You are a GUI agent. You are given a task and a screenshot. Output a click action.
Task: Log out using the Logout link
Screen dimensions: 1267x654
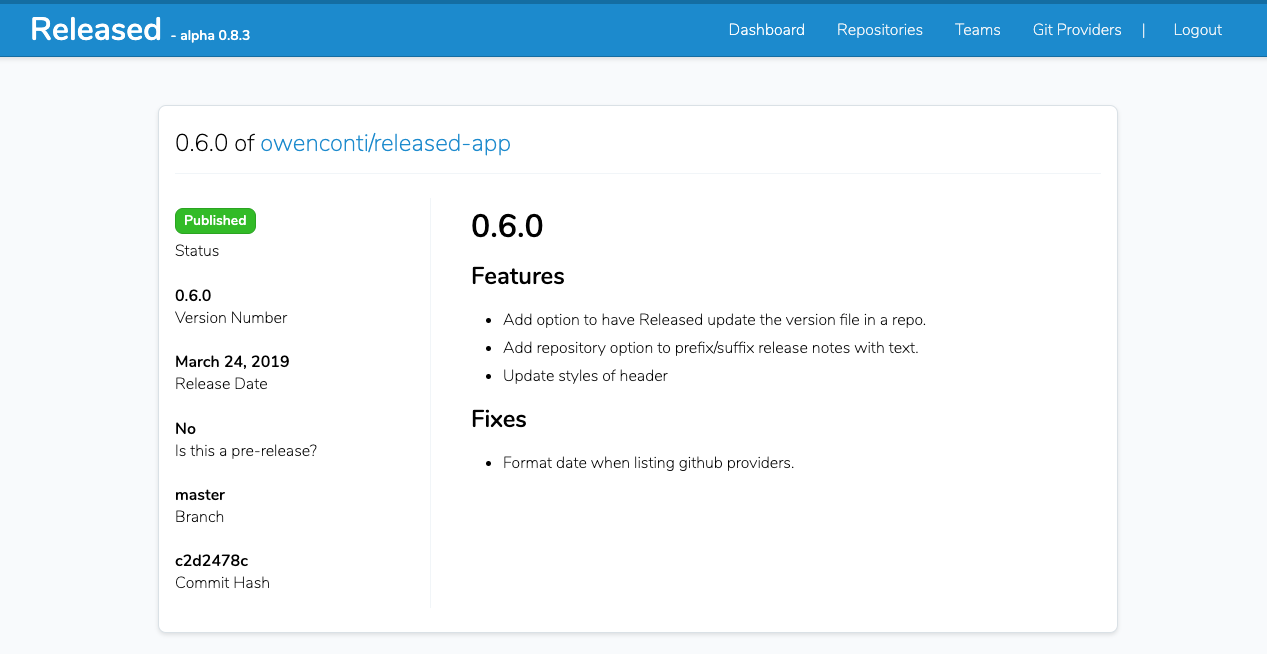1197,30
